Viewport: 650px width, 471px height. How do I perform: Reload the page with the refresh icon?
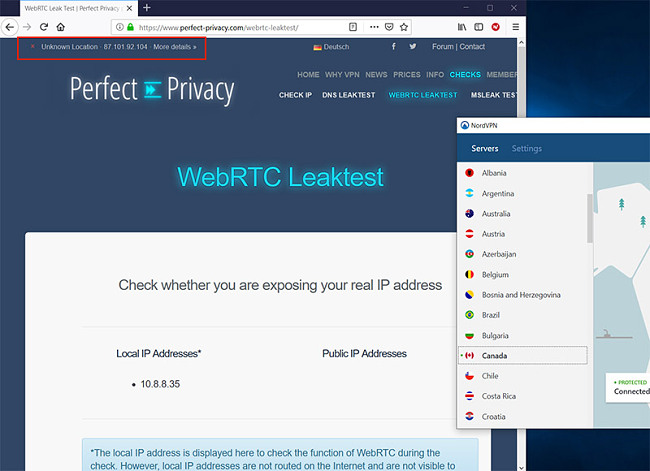point(44,27)
